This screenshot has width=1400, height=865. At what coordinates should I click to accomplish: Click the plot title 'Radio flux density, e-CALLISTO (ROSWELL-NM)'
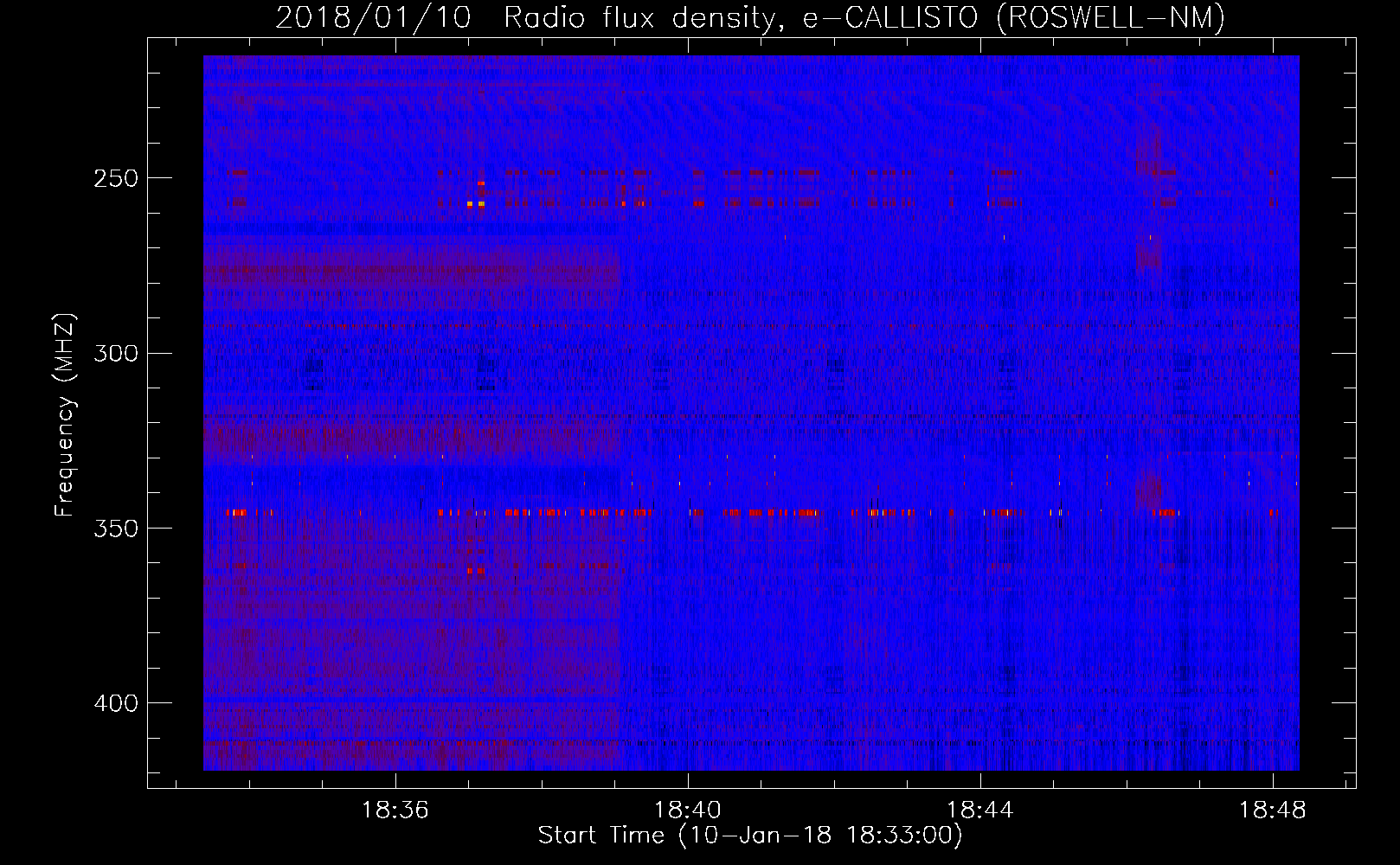pyautogui.click(x=864, y=17)
